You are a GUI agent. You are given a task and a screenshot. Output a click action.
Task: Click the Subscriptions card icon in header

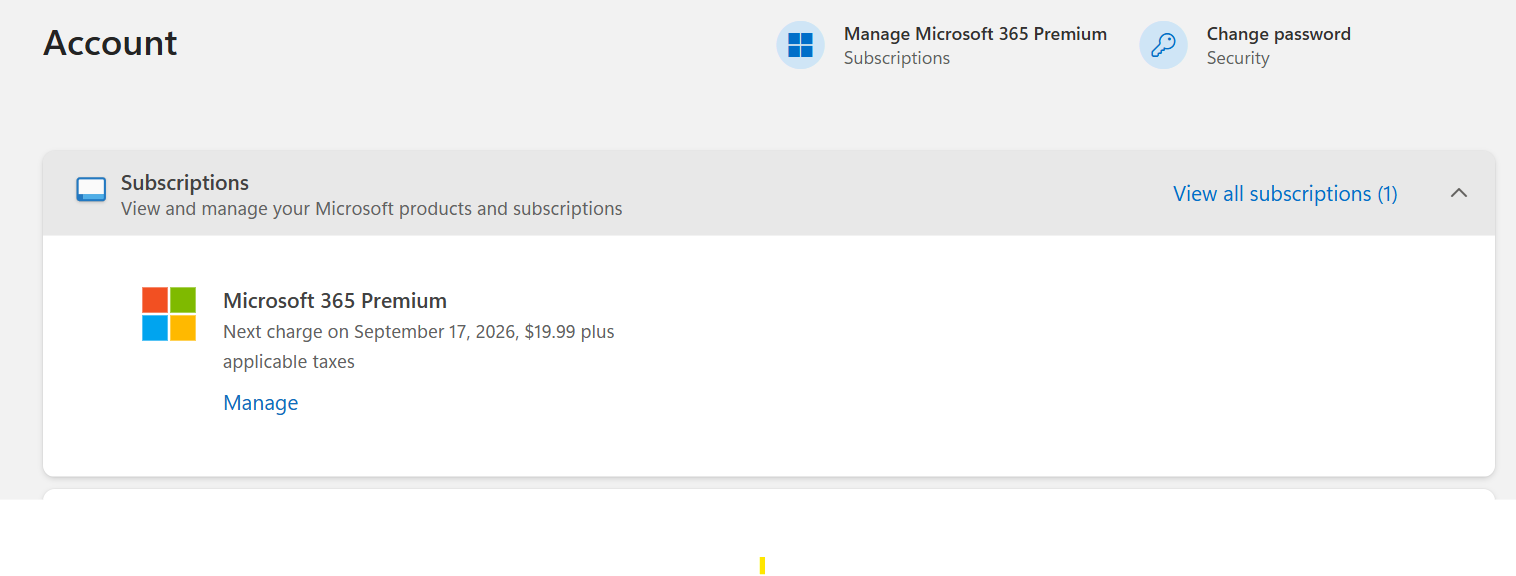pyautogui.click(x=91, y=189)
